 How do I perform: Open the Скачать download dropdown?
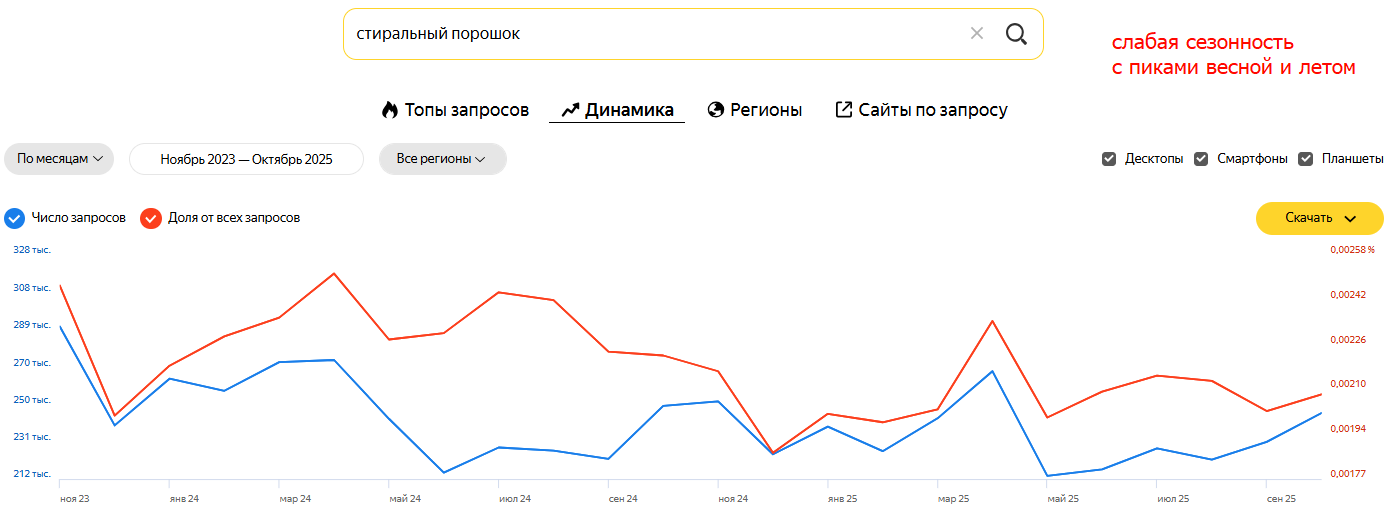click(x=1319, y=218)
